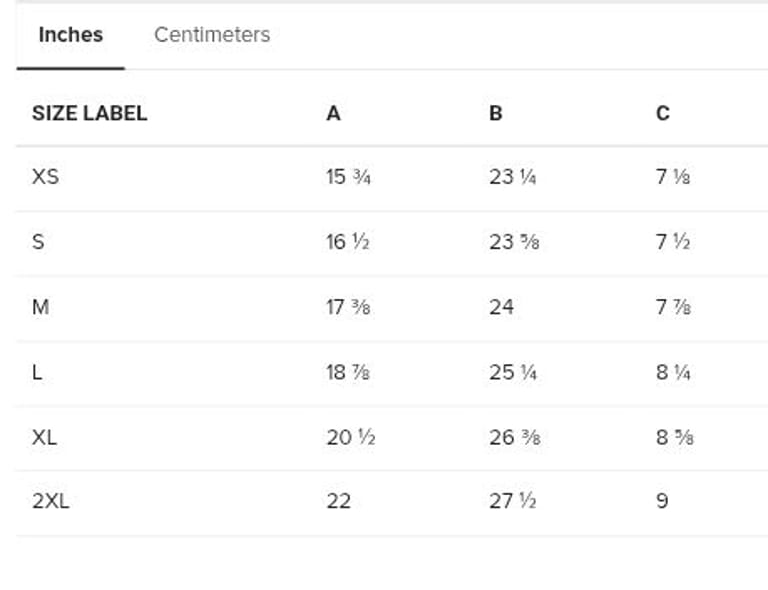Select the Inches tab
The width and height of the screenshot is (768, 590).
[70, 35]
